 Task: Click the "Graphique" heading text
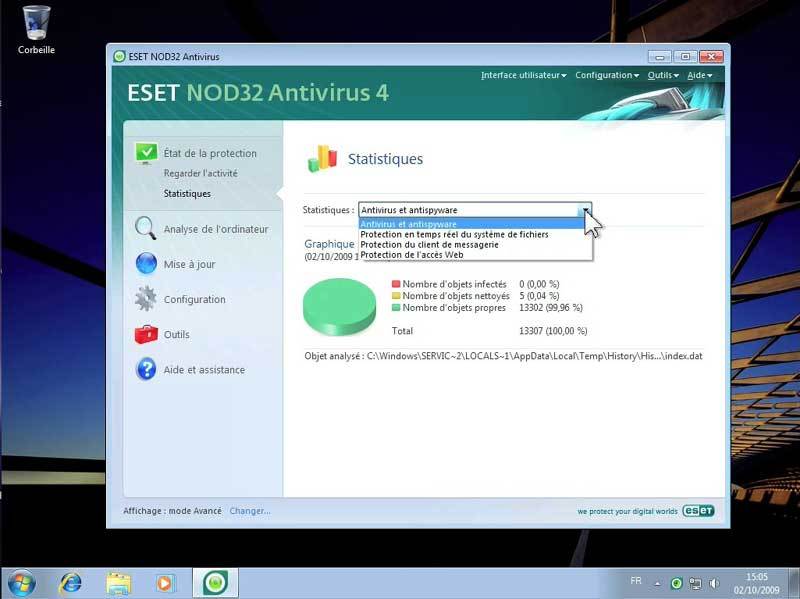point(329,244)
